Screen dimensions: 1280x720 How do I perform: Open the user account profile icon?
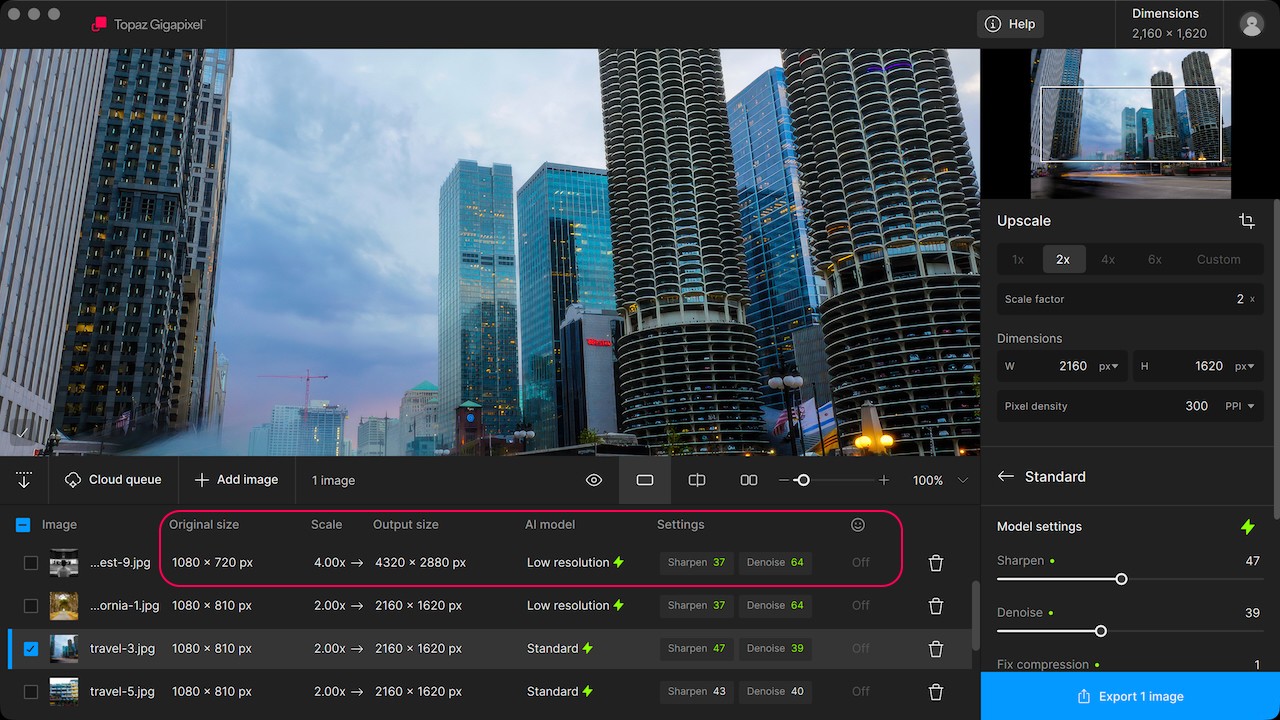1251,24
